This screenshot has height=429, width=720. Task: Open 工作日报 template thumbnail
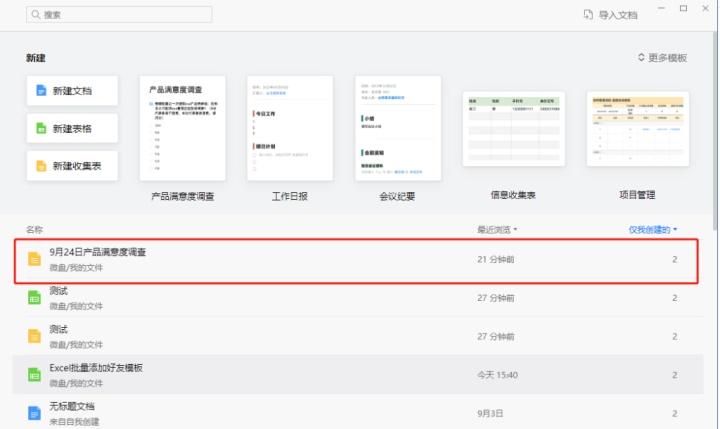coord(290,128)
